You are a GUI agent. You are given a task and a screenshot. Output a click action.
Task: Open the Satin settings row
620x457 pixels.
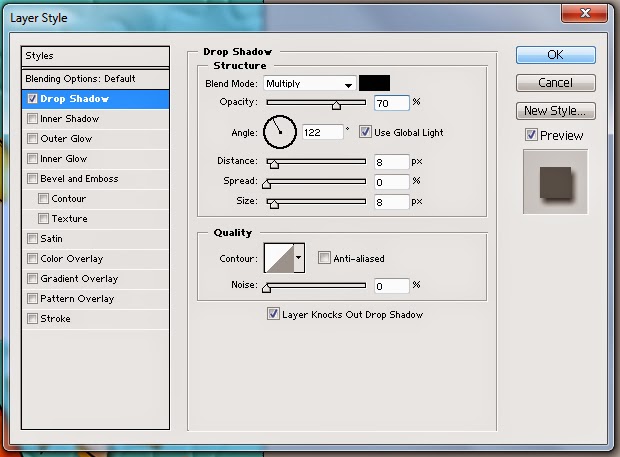coord(96,238)
